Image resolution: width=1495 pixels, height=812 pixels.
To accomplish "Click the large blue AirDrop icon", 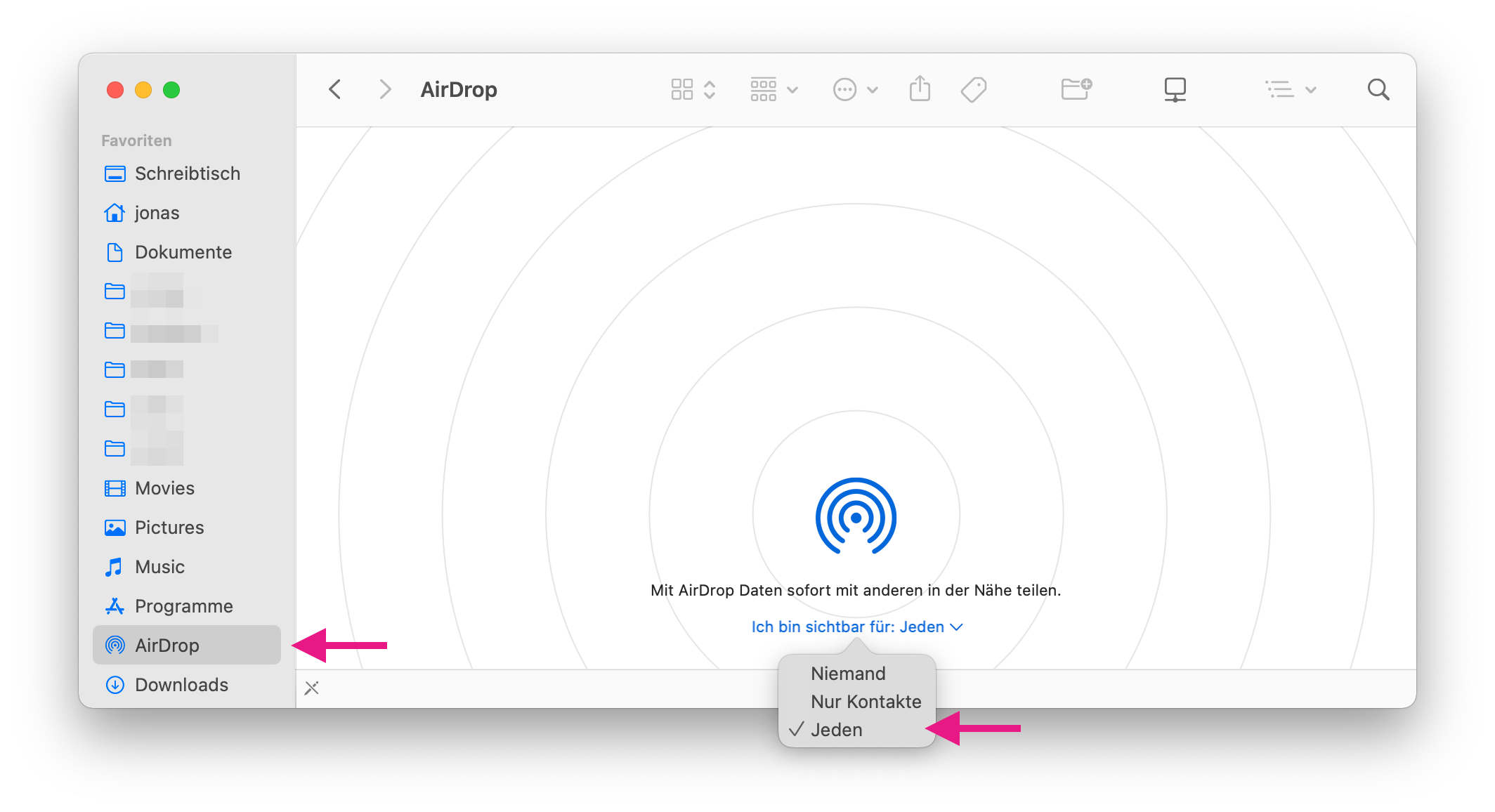I will (x=856, y=517).
